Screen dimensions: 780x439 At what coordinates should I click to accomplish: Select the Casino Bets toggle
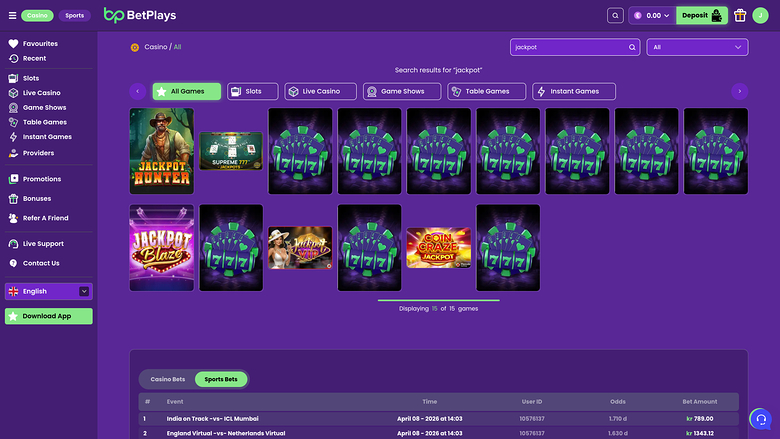coord(168,379)
